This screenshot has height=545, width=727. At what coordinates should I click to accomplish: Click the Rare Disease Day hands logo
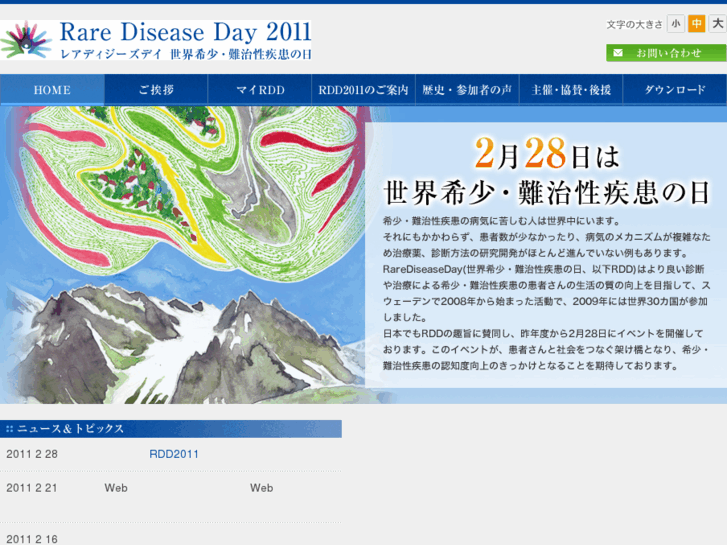click(x=26, y=40)
